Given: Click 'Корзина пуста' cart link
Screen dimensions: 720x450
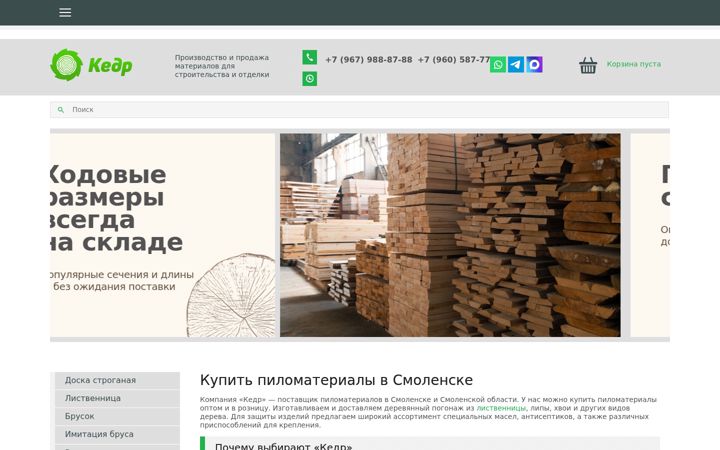Looking at the screenshot, I should (x=634, y=64).
